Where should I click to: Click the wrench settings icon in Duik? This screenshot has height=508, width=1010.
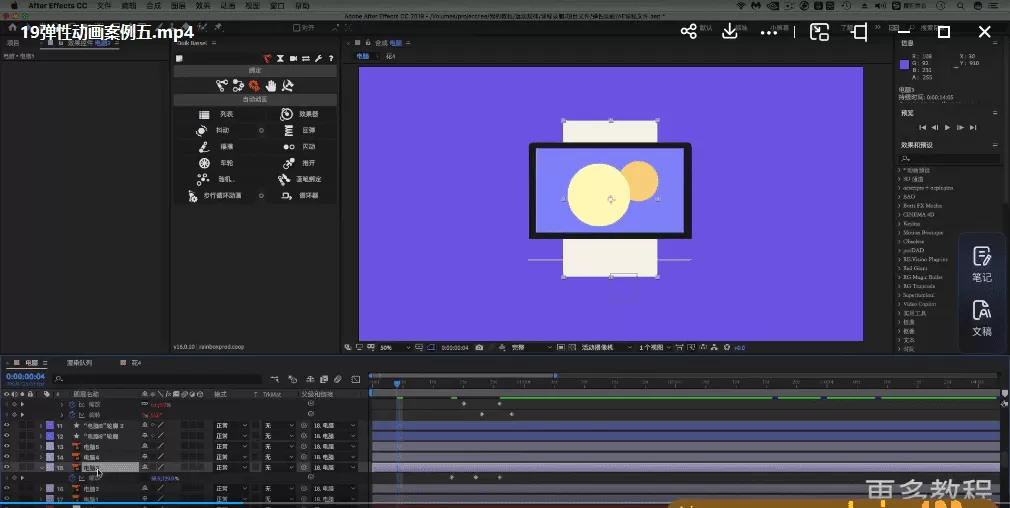[x=319, y=58]
